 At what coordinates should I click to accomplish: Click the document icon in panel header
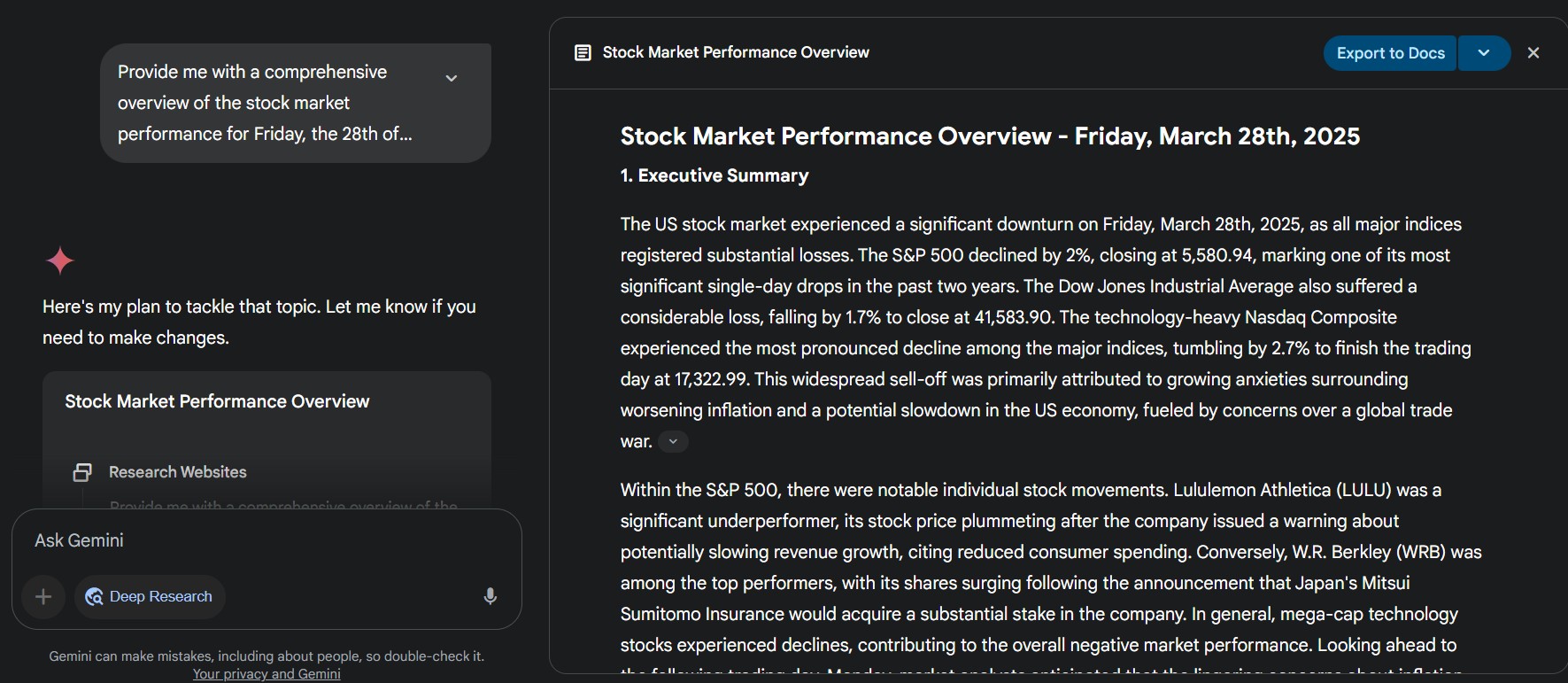tap(583, 53)
